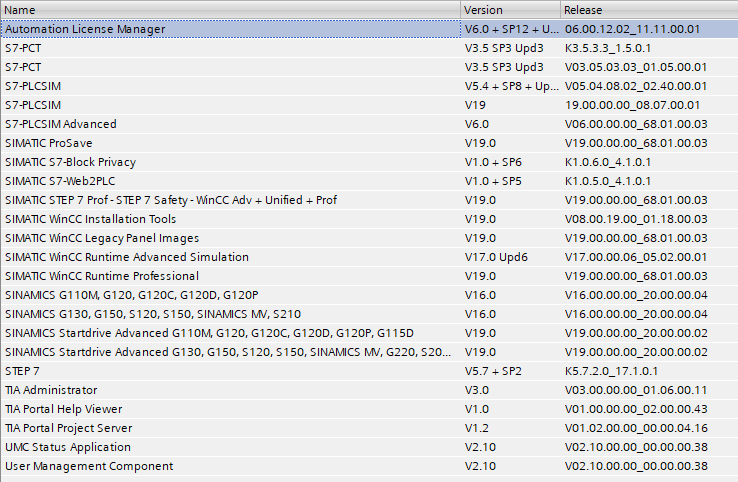This screenshot has width=738, height=482.
Task: Select the User Management Component row
Action: pos(369,466)
